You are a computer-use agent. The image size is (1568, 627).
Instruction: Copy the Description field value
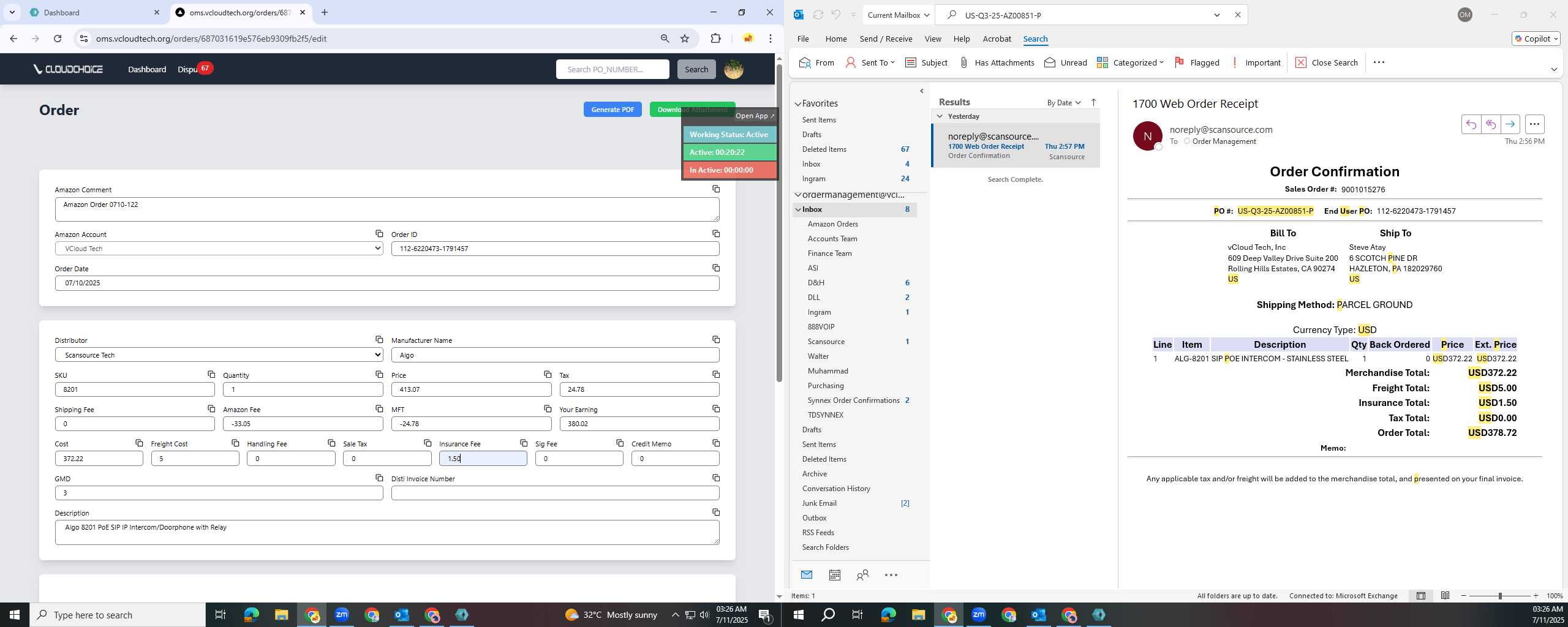pyautogui.click(x=716, y=512)
